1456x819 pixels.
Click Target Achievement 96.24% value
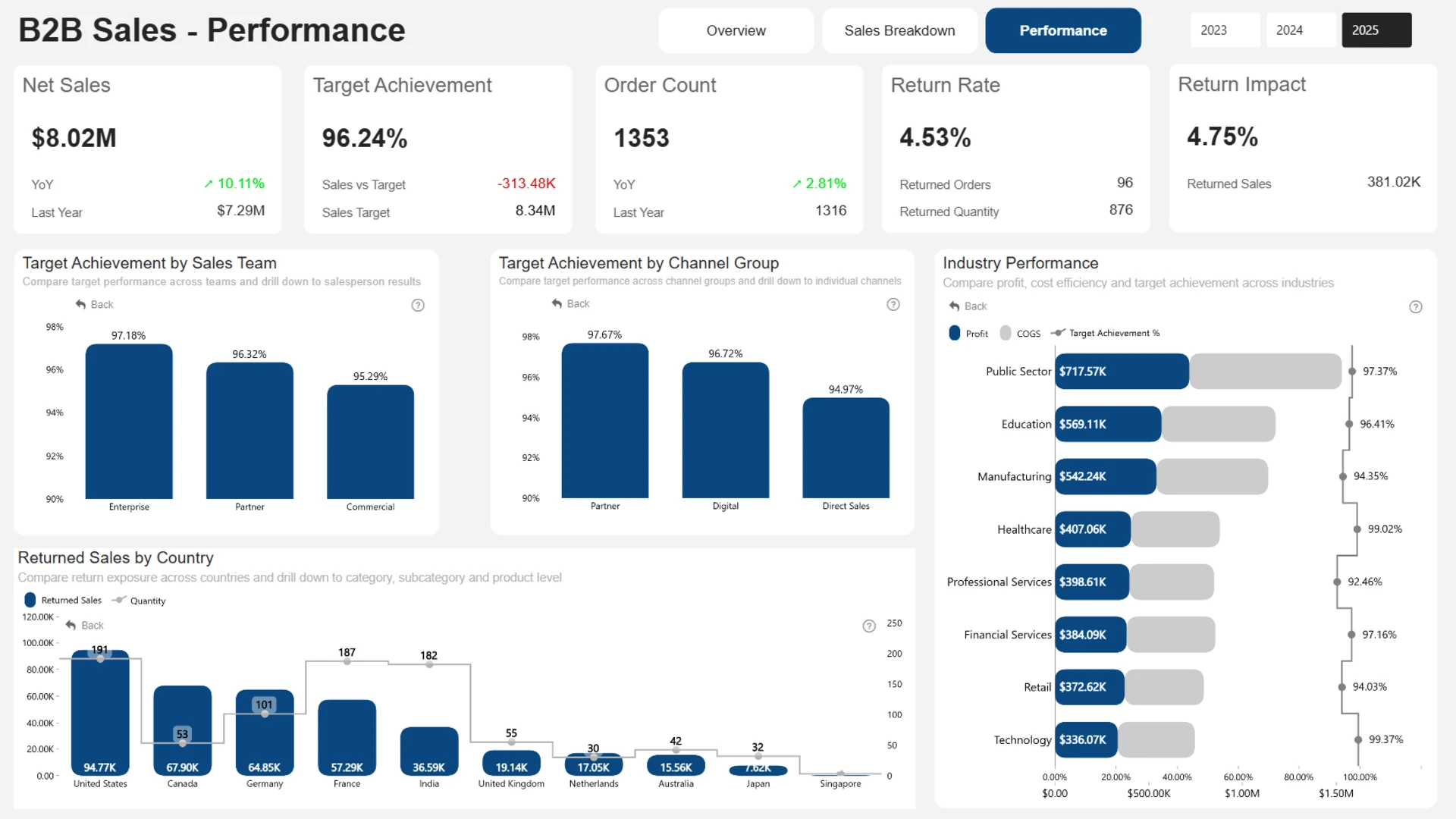[365, 138]
